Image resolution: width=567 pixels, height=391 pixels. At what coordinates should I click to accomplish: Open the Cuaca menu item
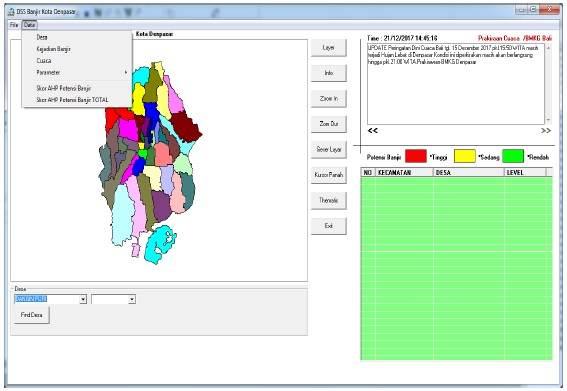43,61
